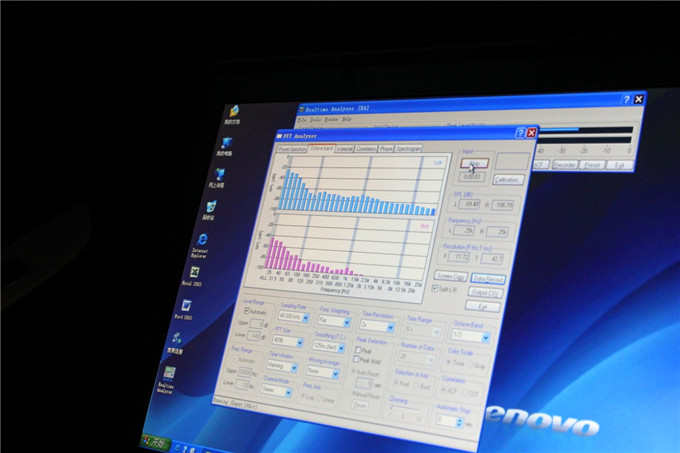Open the Word 2003 desktop shortcut
This screenshot has width=680, height=453.
pos(185,310)
